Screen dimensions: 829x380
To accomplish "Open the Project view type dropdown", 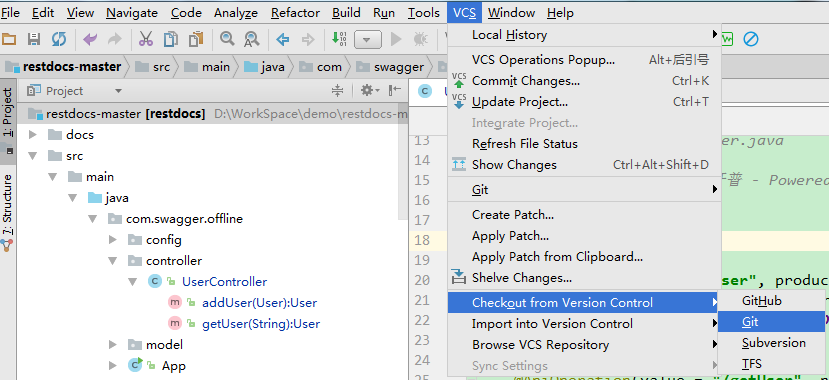I will [x=118, y=91].
